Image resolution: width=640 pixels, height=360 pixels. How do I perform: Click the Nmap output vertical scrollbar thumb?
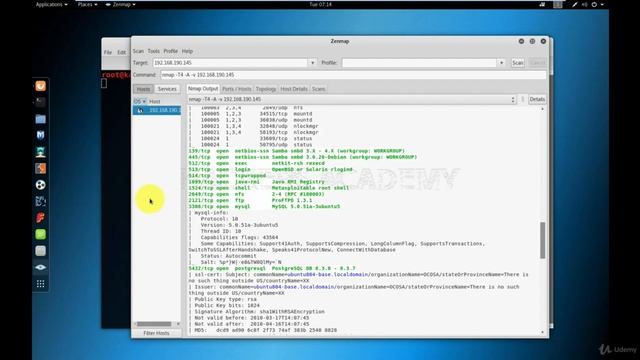[x=542, y=240]
